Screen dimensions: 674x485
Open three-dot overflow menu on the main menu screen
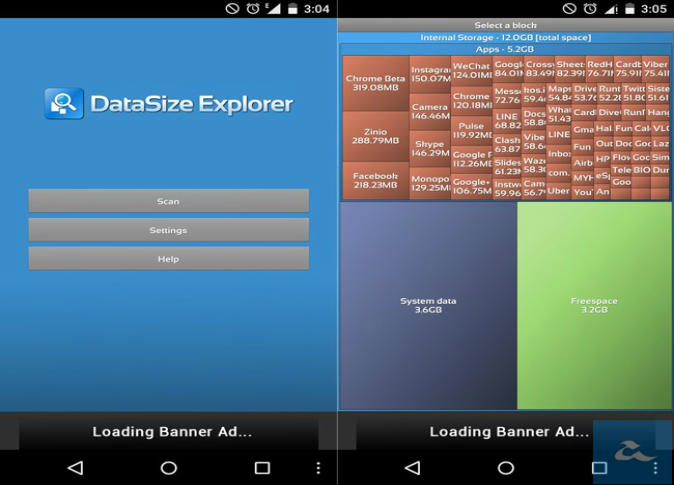[x=319, y=467]
